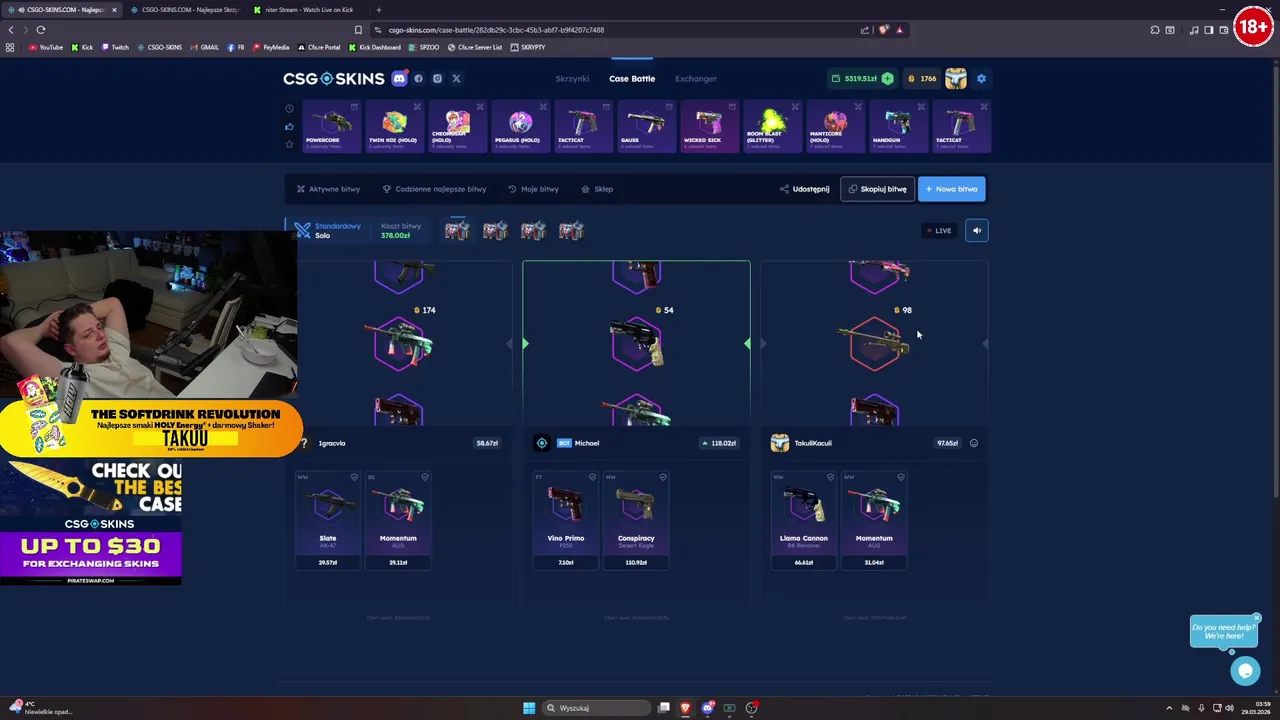
Task: Open the BOOM BLAST (GLITTER) drop card
Action: pyautogui.click(x=772, y=127)
